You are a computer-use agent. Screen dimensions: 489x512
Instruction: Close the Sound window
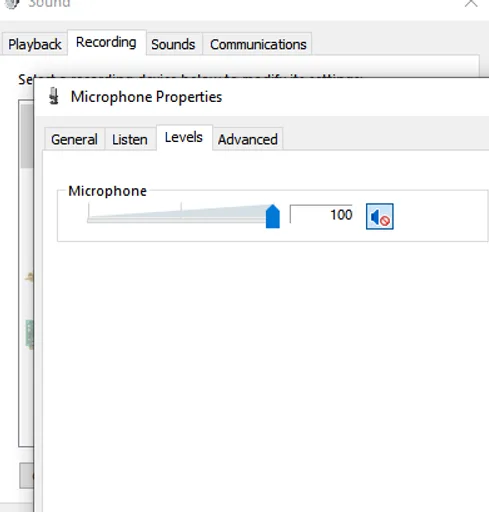pyautogui.click(x=471, y=3)
